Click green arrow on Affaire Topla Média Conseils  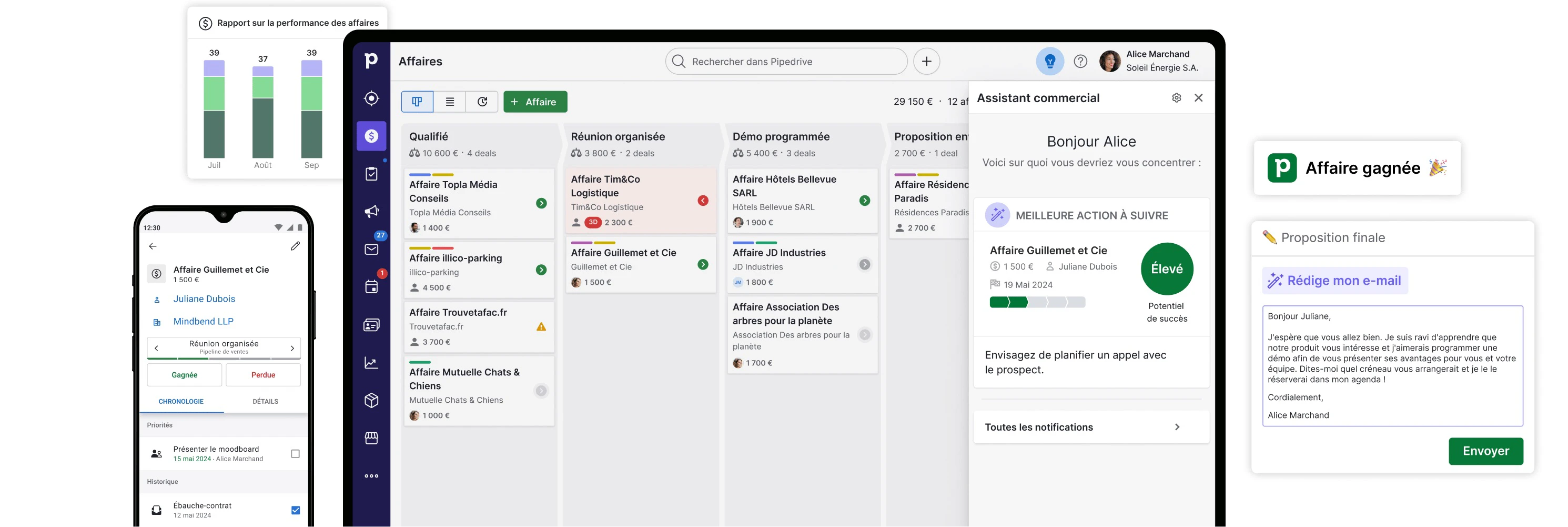(541, 204)
